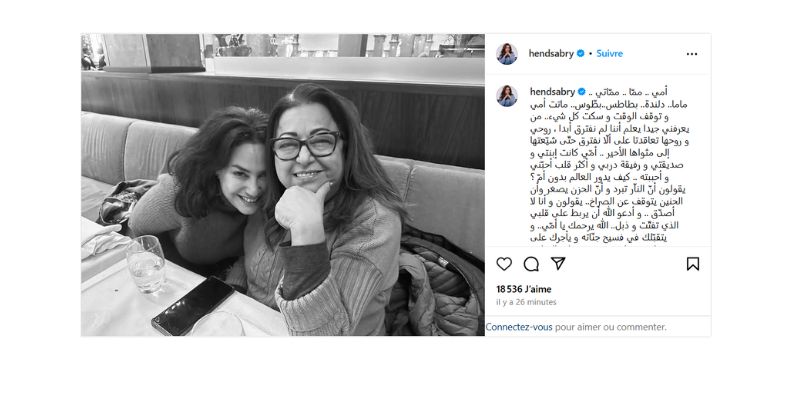Image resolution: width=800 pixels, height=400 pixels.
Task: Click the 'il y a 26 minutes' timestamp
Action: [x=526, y=302]
